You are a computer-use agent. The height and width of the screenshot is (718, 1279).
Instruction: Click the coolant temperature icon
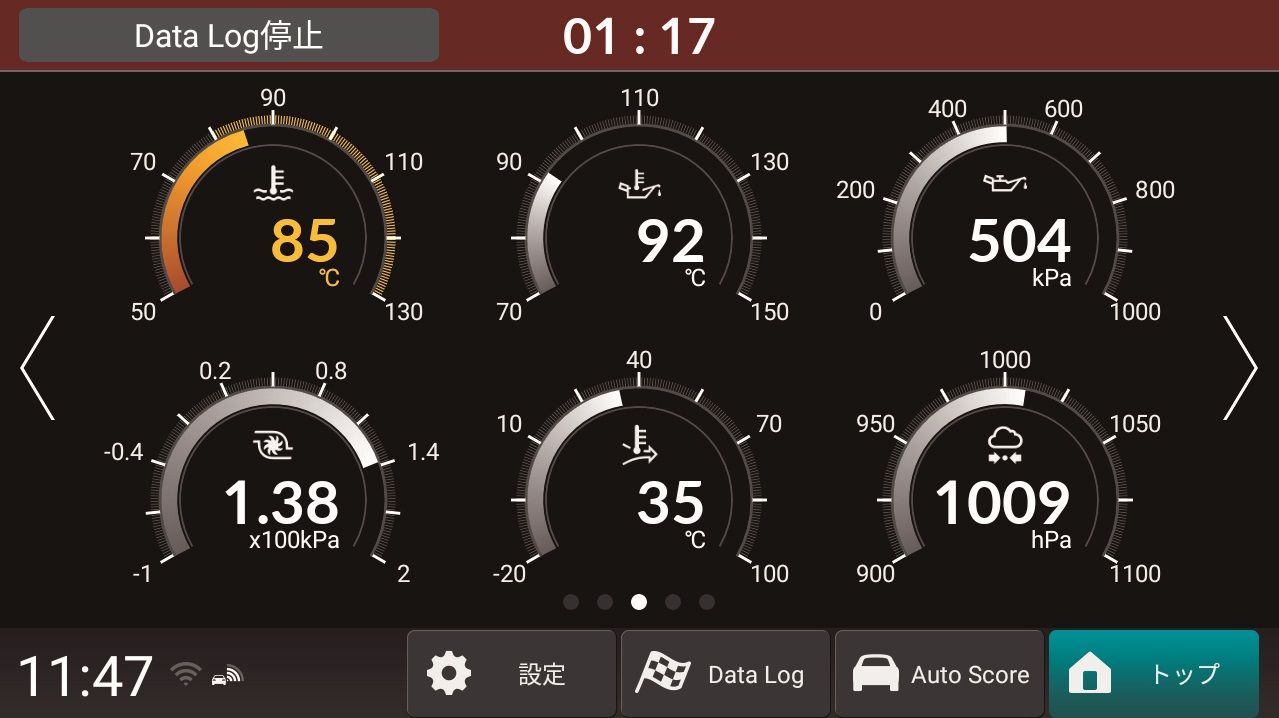tap(272, 183)
